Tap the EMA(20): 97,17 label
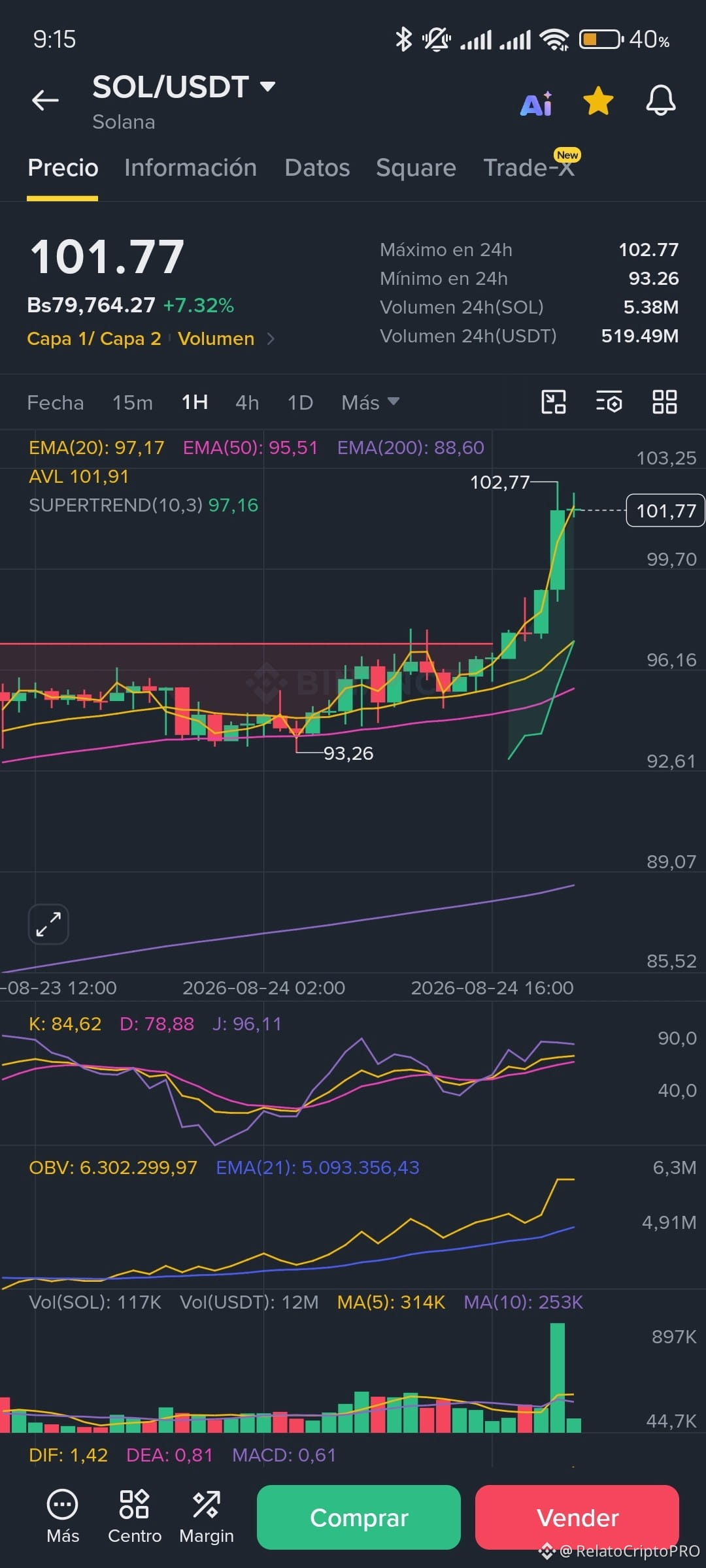 click(97, 448)
